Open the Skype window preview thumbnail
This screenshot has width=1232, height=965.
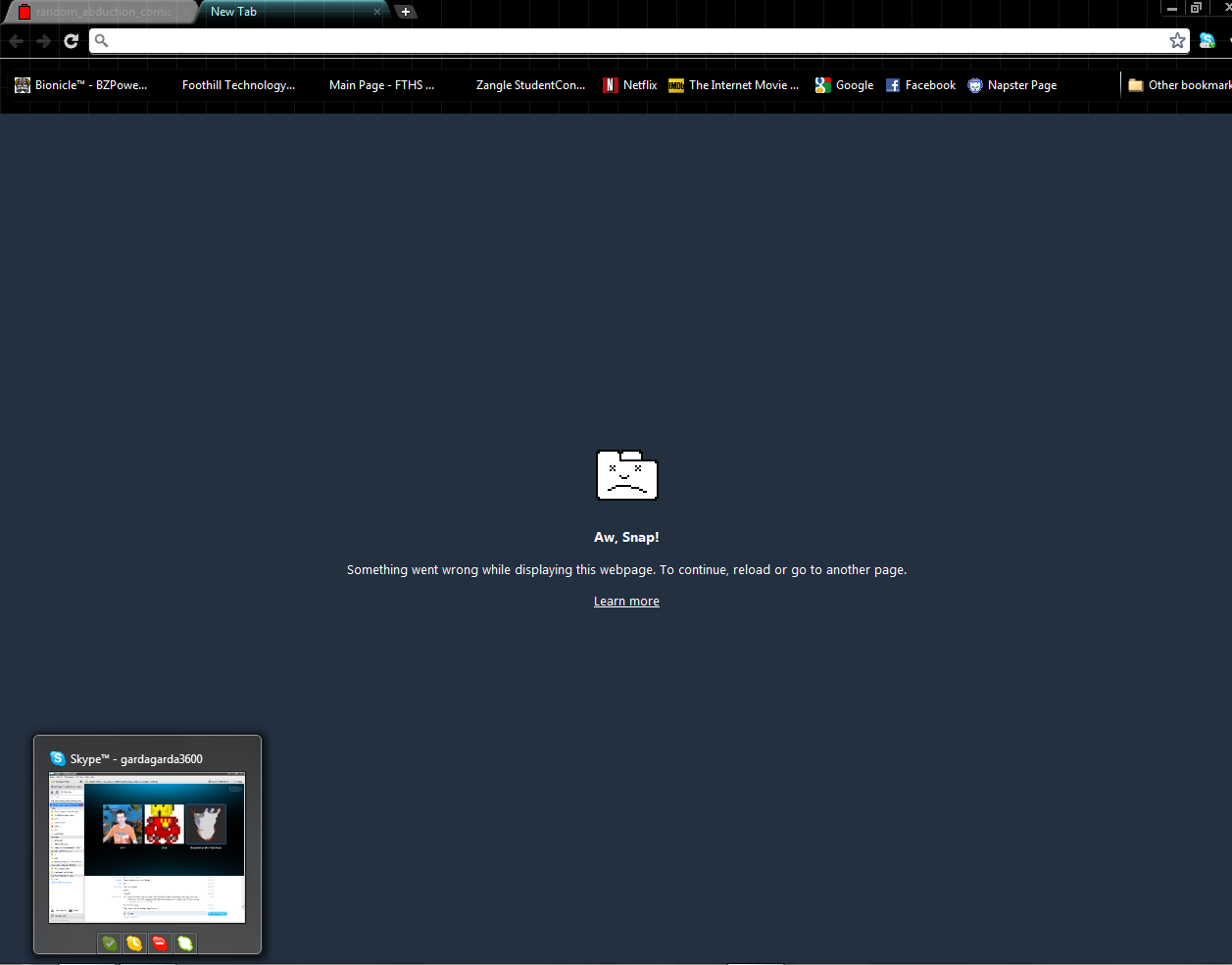click(x=147, y=847)
